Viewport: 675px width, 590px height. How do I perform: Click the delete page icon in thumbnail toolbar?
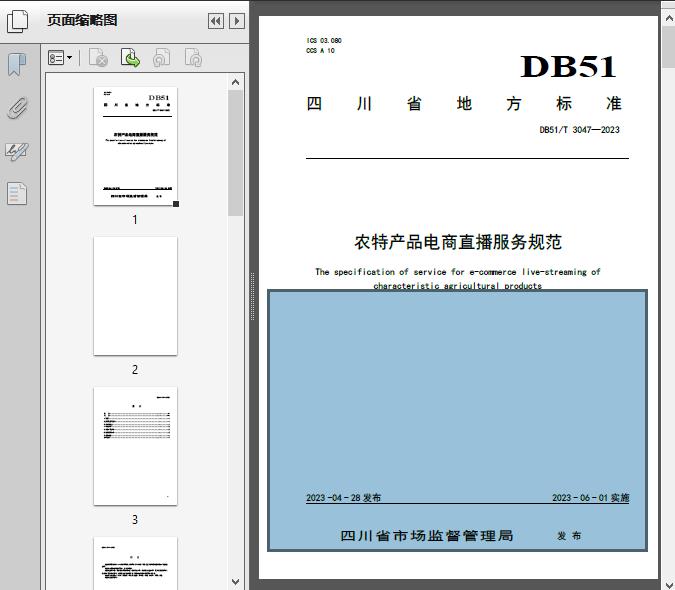pyautogui.click(x=98, y=58)
